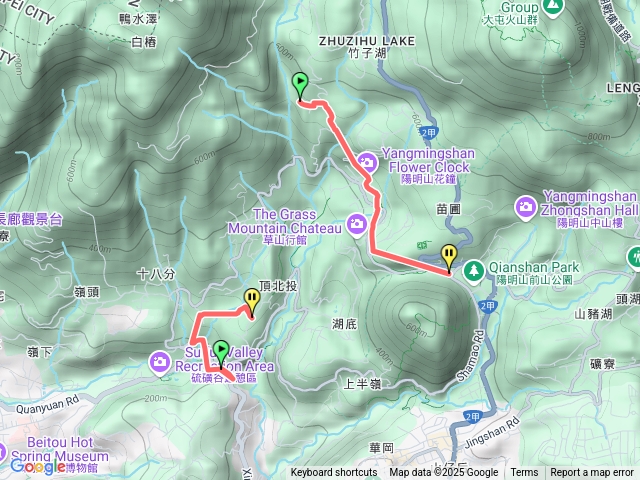
Task: Click the Sulfur Valley Recreation Area camera pin
Action: [160, 362]
